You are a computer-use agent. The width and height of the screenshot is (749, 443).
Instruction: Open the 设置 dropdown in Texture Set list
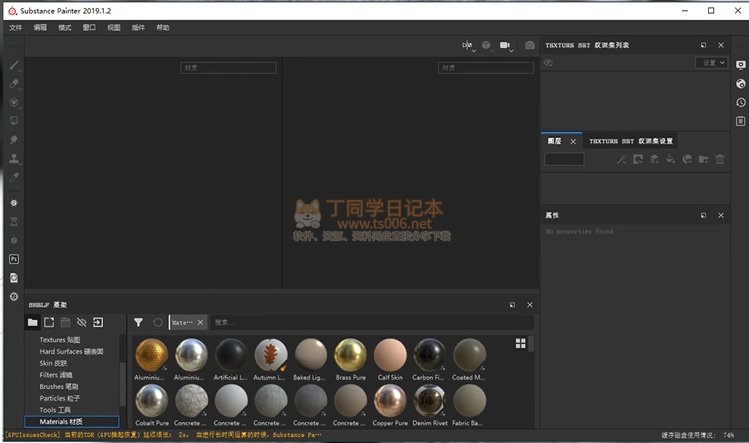pyautogui.click(x=712, y=63)
